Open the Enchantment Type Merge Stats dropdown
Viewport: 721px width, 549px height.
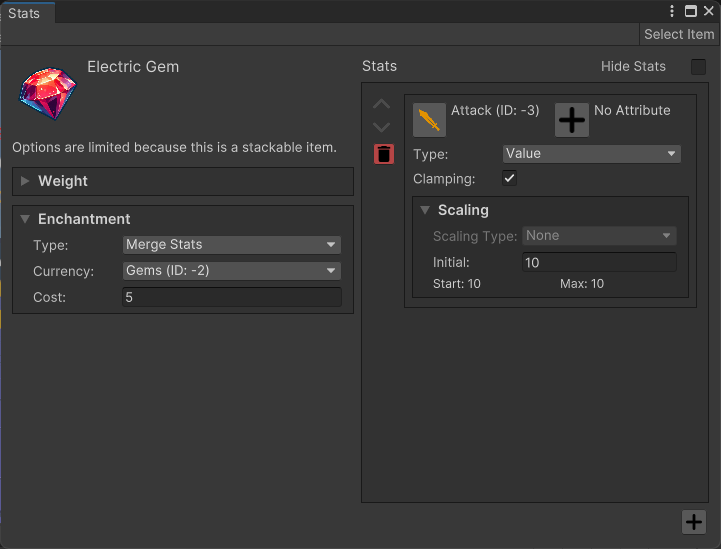click(x=232, y=245)
